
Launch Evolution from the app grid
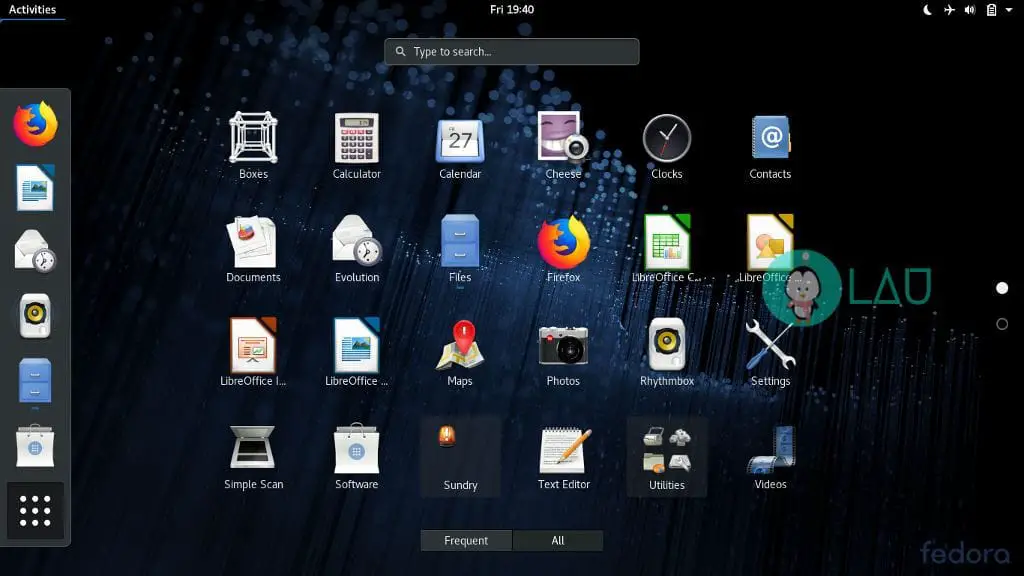(357, 248)
